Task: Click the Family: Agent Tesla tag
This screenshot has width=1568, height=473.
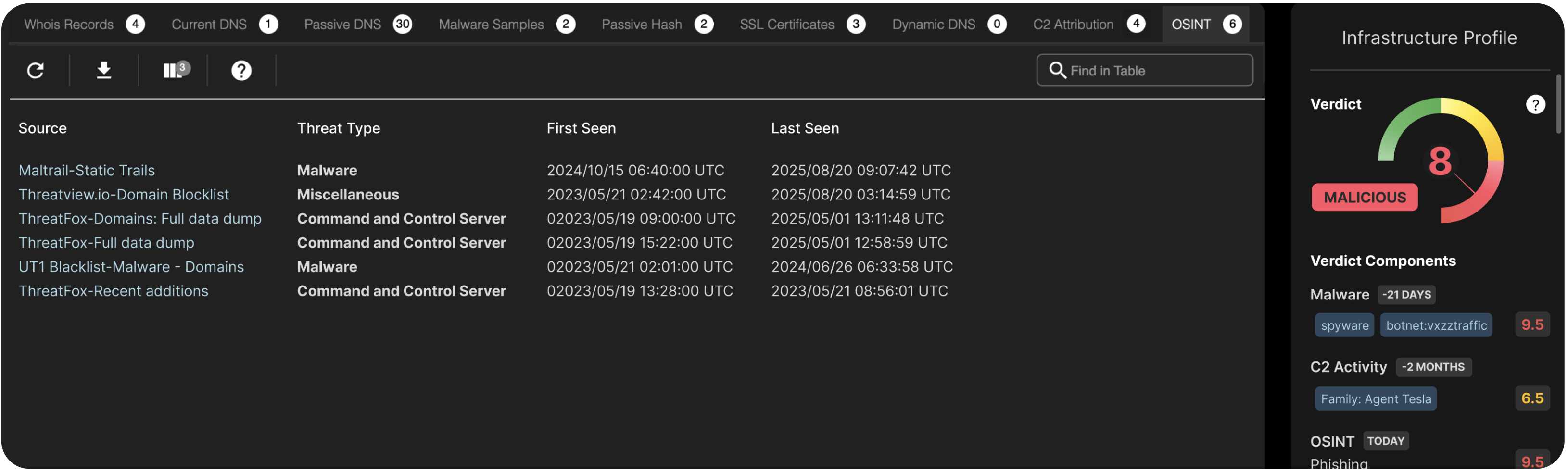Action: (1376, 399)
